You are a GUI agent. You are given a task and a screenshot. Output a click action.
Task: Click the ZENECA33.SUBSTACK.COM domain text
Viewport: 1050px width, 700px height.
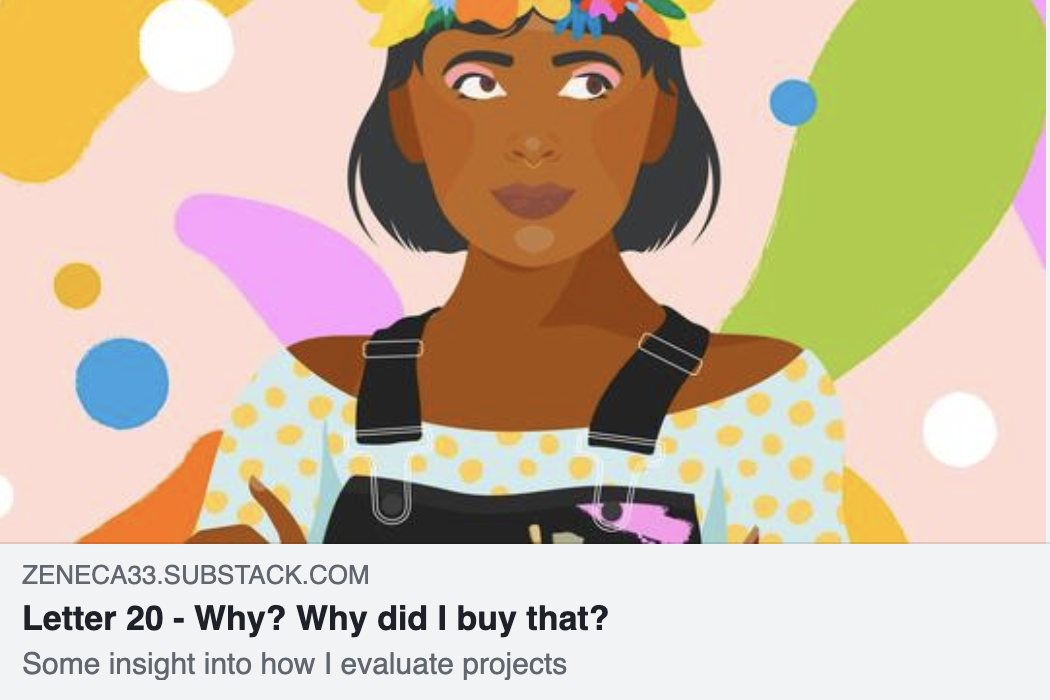click(196, 575)
